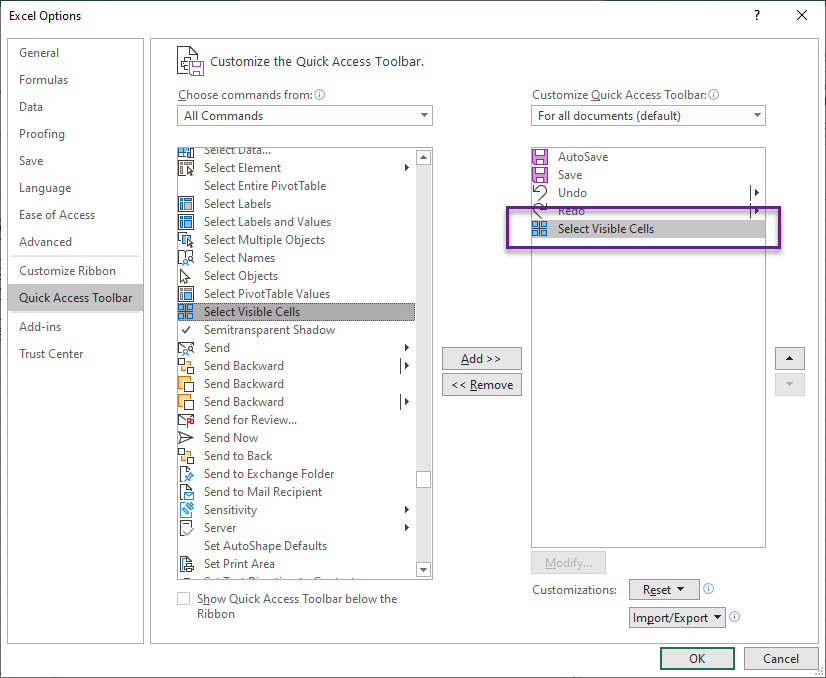Select the Set AutoShape Defaults command
Image resolution: width=826 pixels, height=678 pixels.
click(x=296, y=546)
